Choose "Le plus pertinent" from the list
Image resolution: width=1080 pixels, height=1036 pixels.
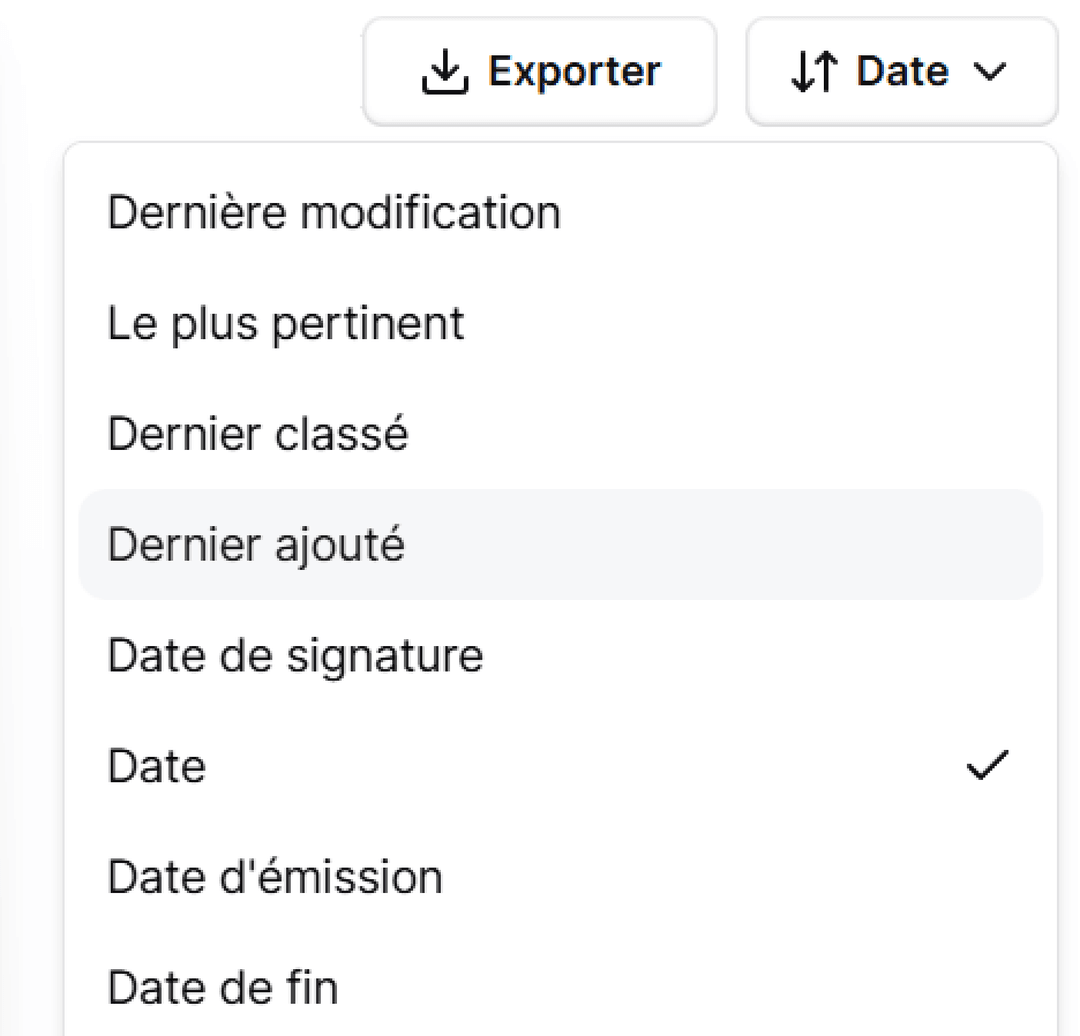tap(286, 324)
